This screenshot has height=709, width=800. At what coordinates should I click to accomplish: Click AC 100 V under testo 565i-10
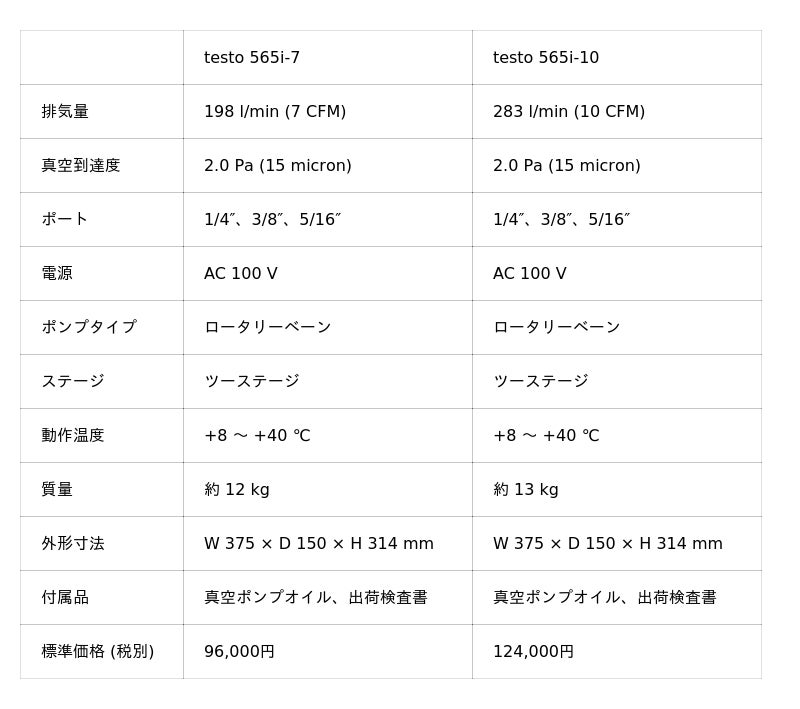530,274
